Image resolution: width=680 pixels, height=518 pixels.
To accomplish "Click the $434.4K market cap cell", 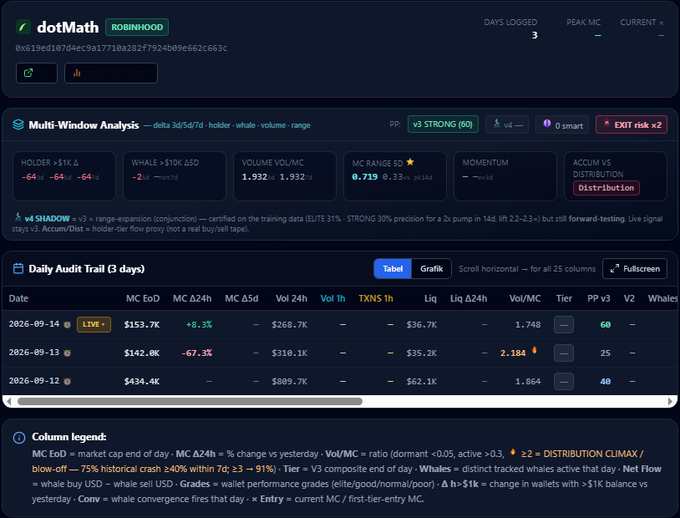I will pyautogui.click(x=142, y=381).
